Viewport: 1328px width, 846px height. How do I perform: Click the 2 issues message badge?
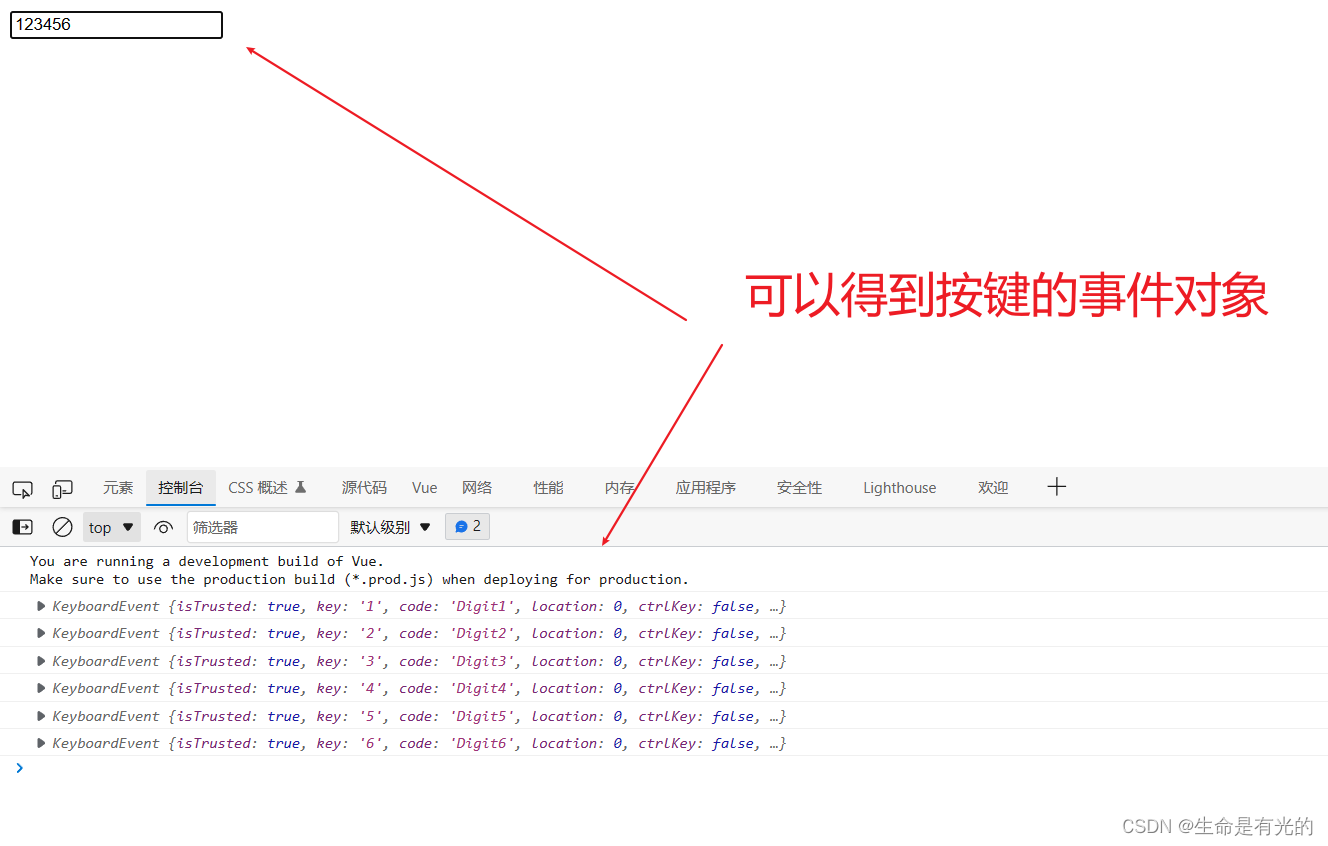click(x=467, y=526)
